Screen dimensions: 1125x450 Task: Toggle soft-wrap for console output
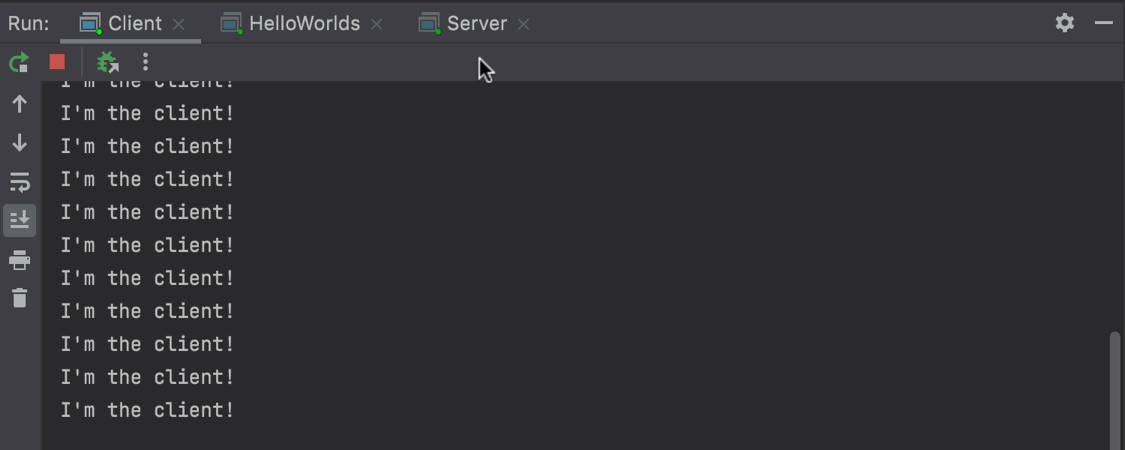[x=19, y=182]
